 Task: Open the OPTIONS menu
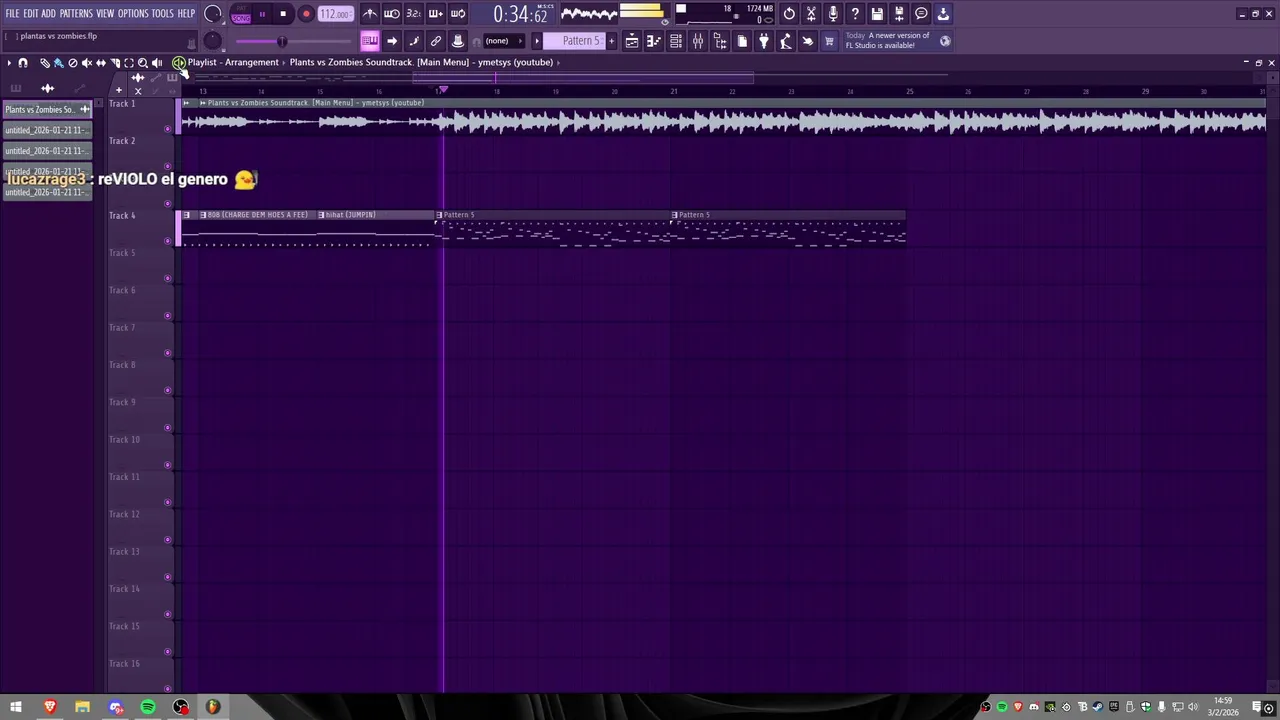point(133,14)
